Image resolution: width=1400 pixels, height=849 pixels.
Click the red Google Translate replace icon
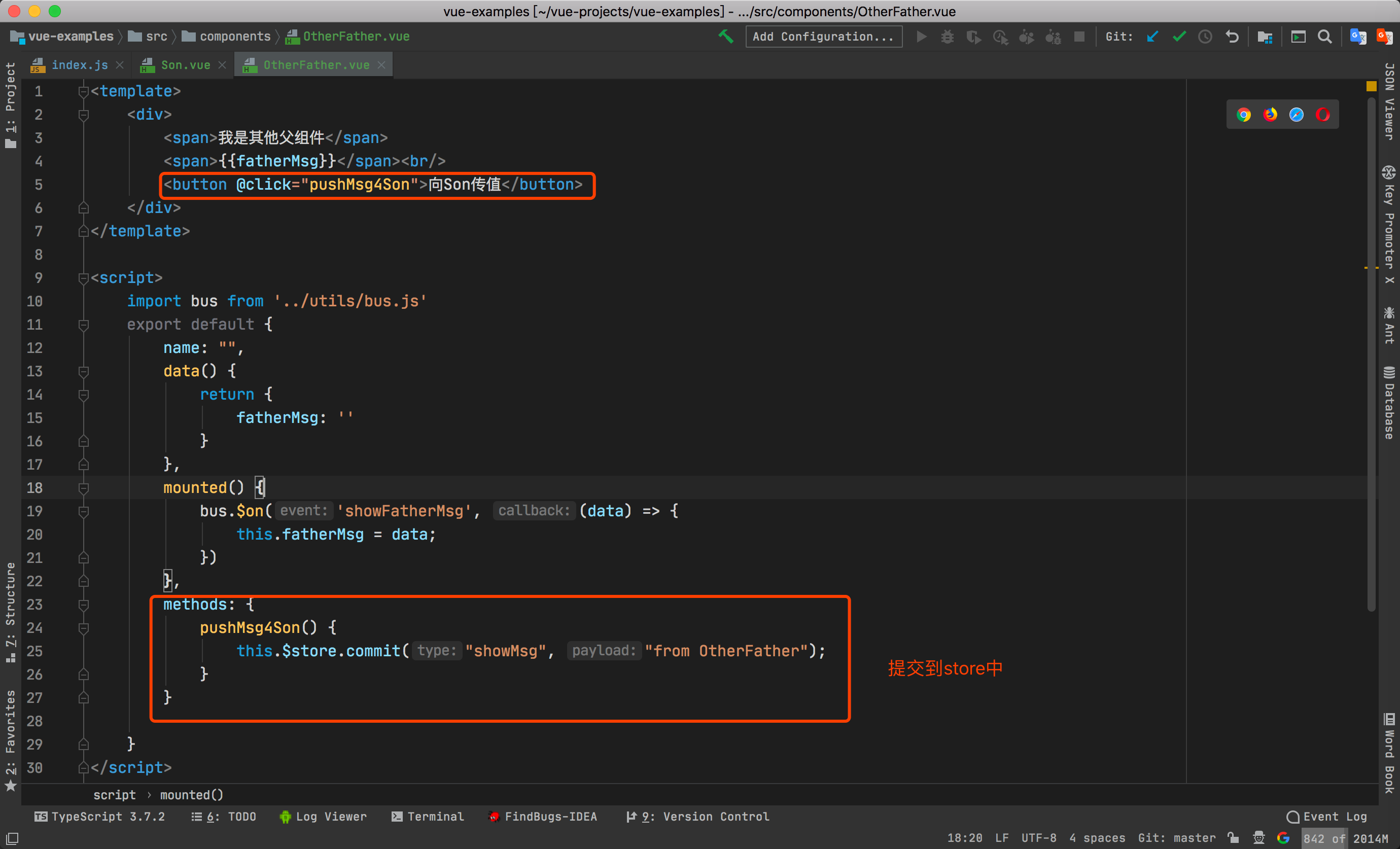point(1385,37)
